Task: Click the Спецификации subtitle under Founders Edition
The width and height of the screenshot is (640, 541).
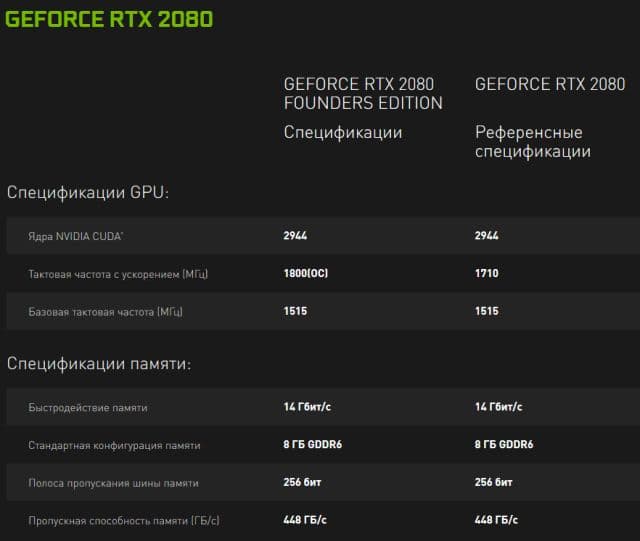Action: 343,132
